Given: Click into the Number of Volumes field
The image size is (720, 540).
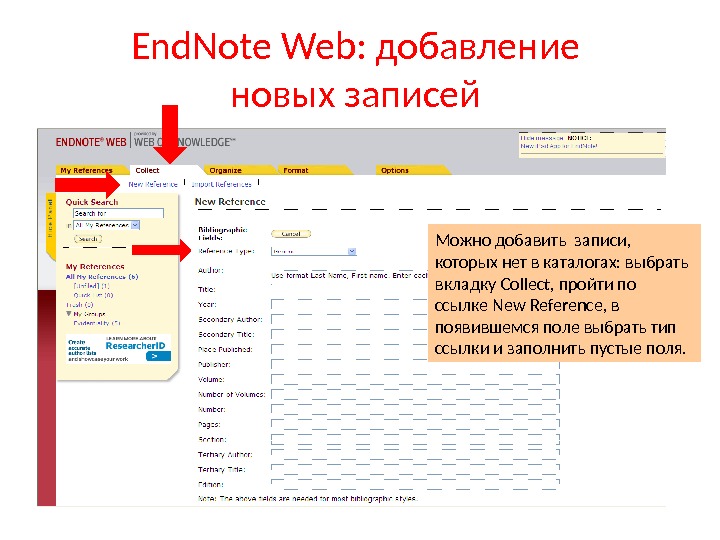Looking at the screenshot, I should click(415, 394).
